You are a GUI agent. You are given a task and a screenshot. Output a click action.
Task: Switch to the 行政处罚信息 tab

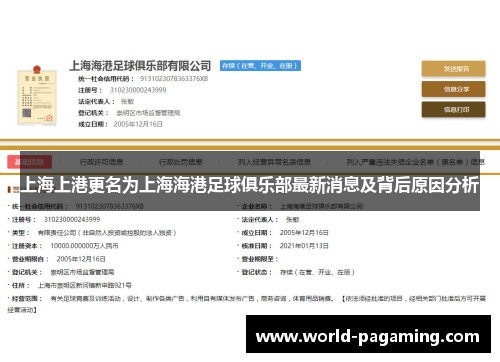pyautogui.click(x=180, y=162)
